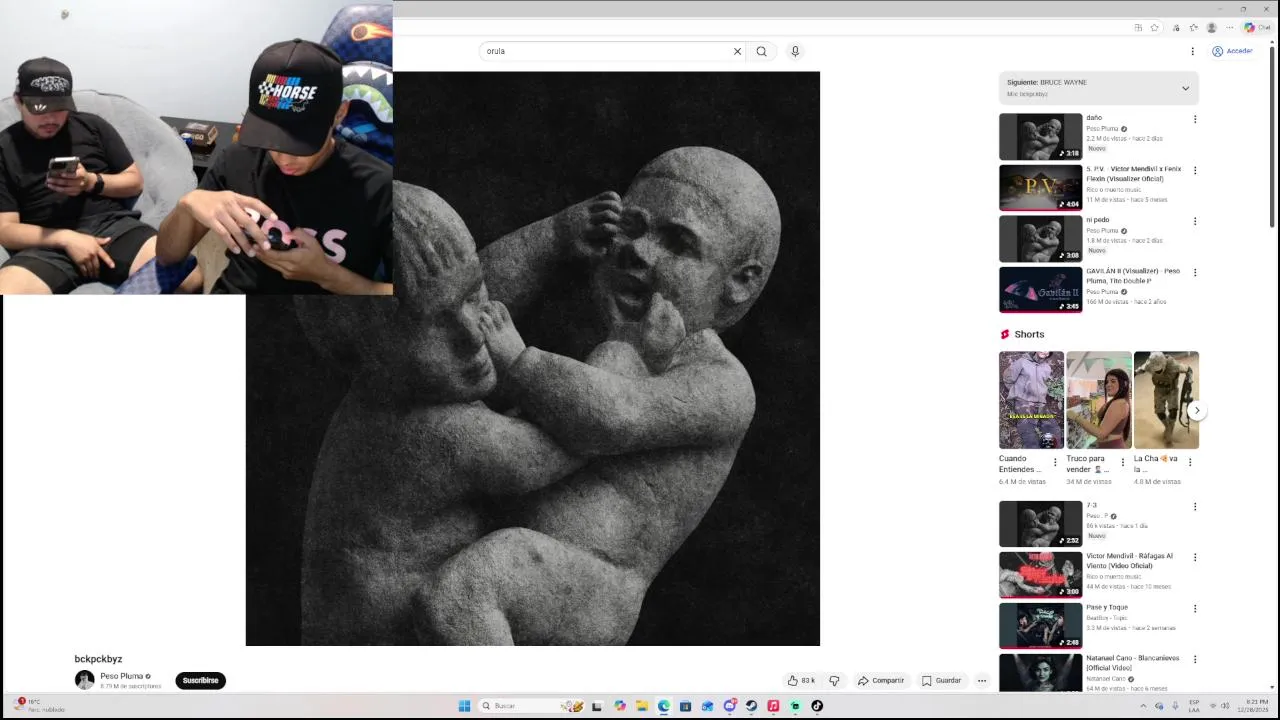The image size is (1280, 720).
Task: Open Edge split screen icon in address bar
Action: click(x=1138, y=28)
